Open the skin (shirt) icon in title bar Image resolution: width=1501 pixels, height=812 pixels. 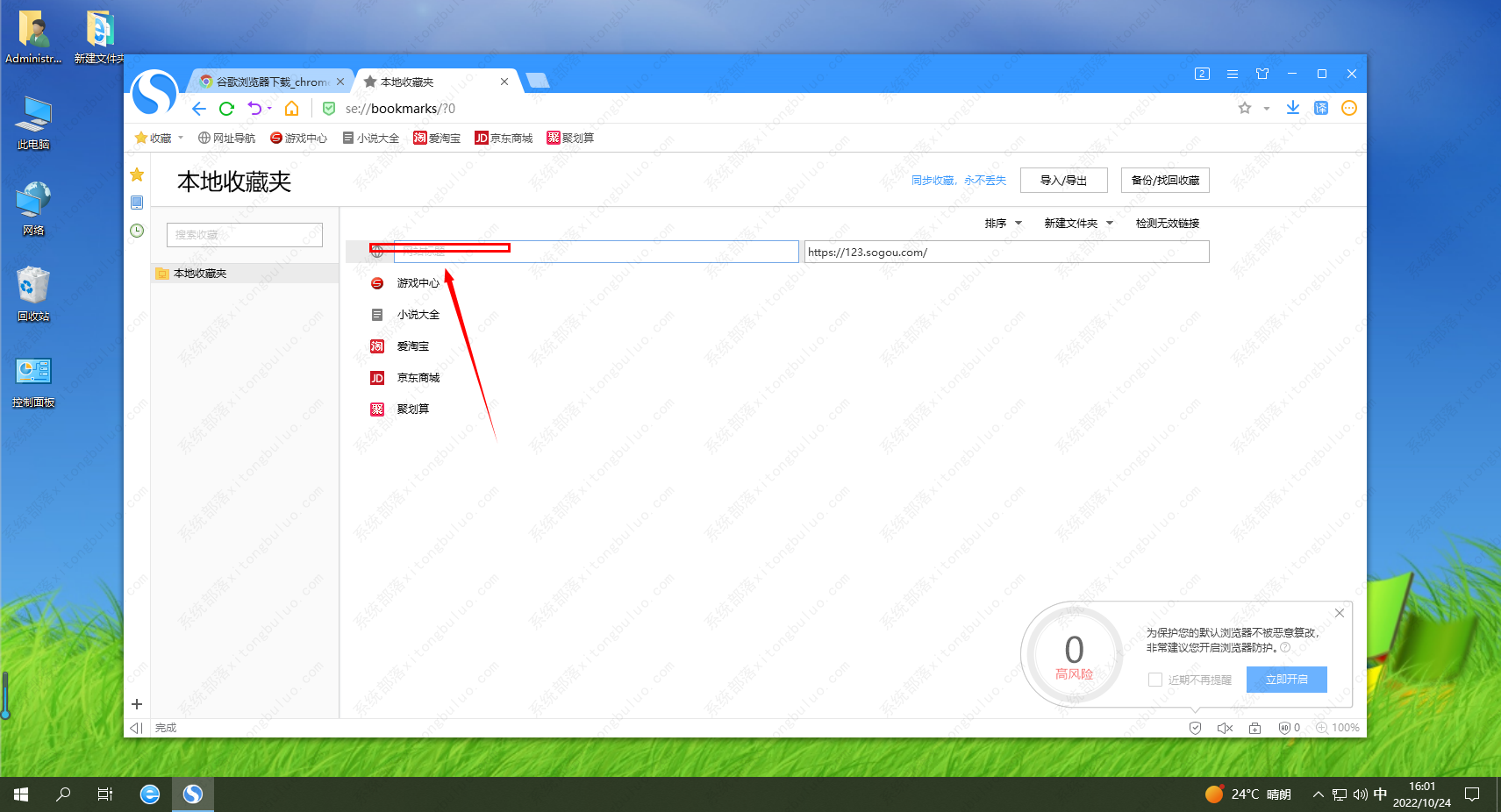pyautogui.click(x=1262, y=74)
